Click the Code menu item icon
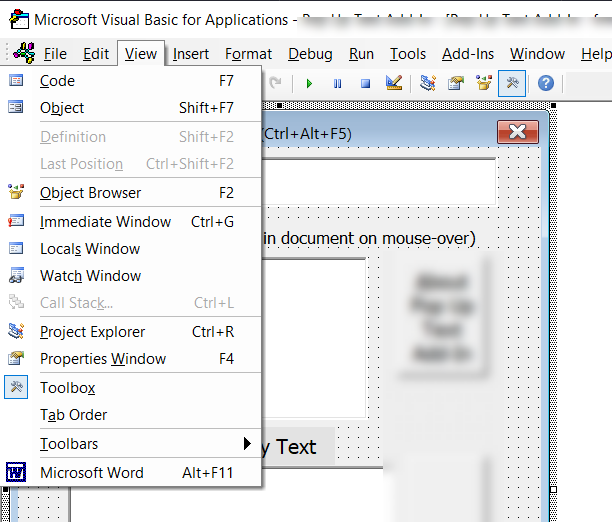Image resolution: width=612 pixels, height=522 pixels. click(x=16, y=80)
